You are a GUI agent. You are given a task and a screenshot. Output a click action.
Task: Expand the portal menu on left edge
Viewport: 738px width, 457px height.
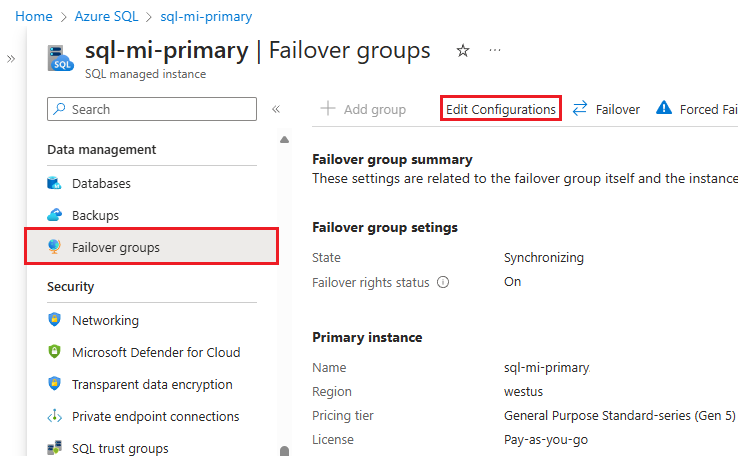(x=11, y=59)
